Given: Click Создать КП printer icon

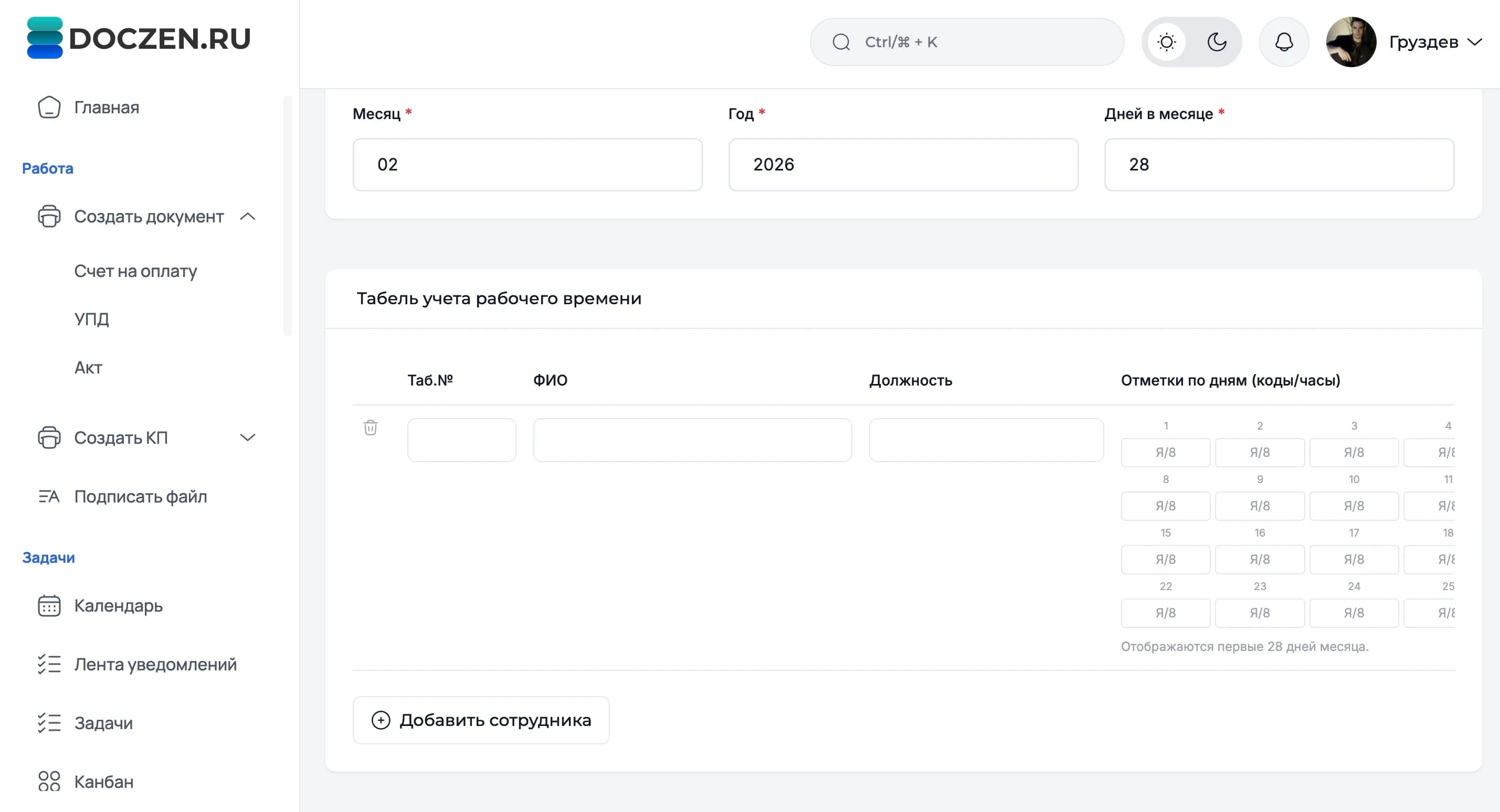Looking at the screenshot, I should tap(49, 437).
